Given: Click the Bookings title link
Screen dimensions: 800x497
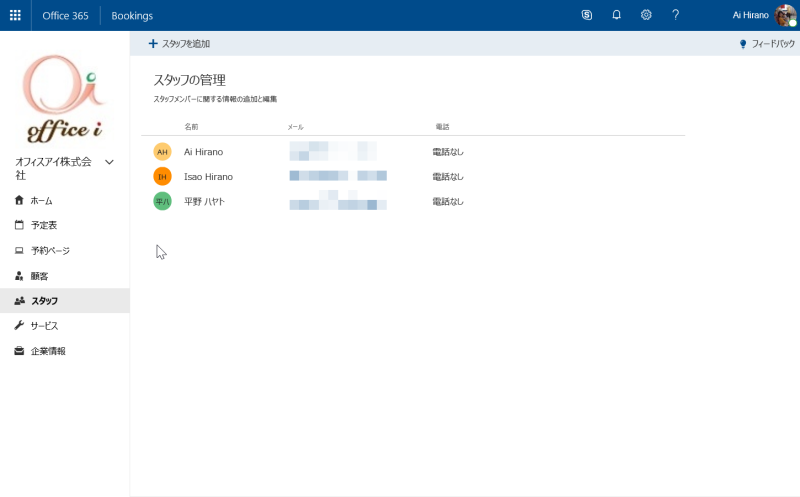Looking at the screenshot, I should pos(132,16).
